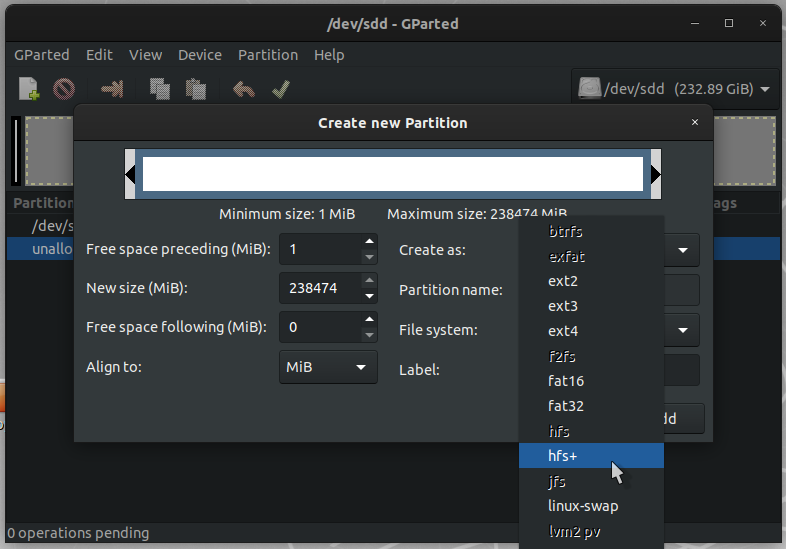Screen dimensions: 786x549
Task: Click left resize arrow of partition bar
Action: (130, 174)
